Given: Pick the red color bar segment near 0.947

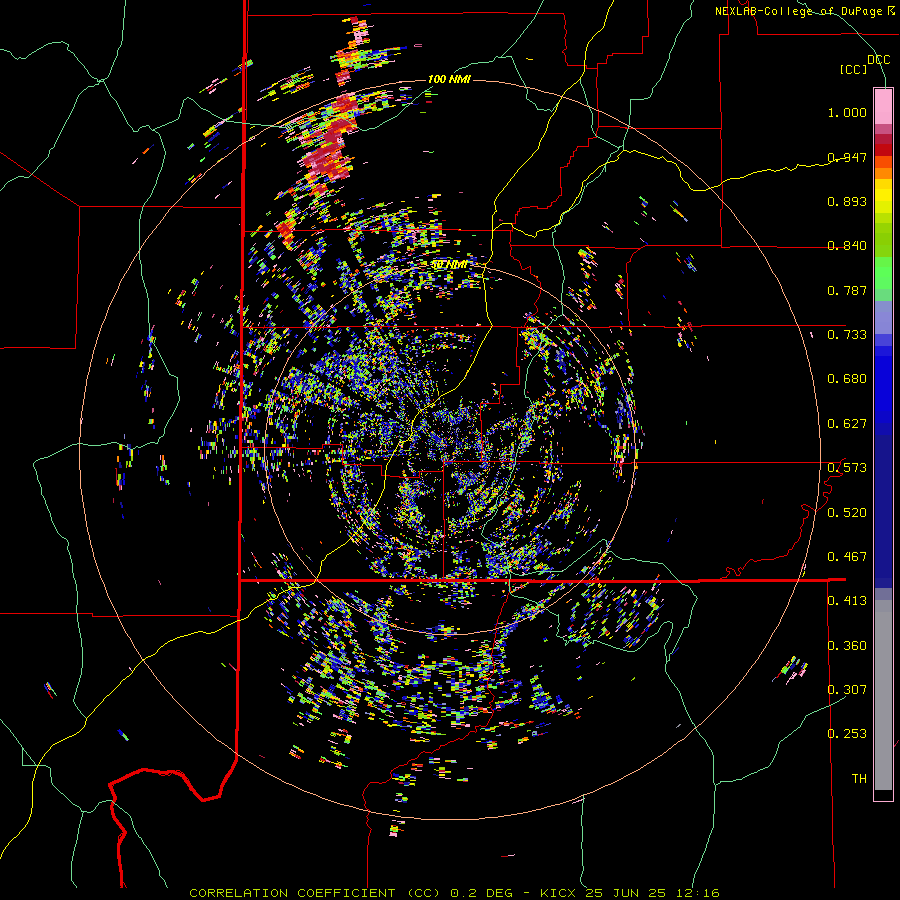Looking at the screenshot, I should point(883,150).
